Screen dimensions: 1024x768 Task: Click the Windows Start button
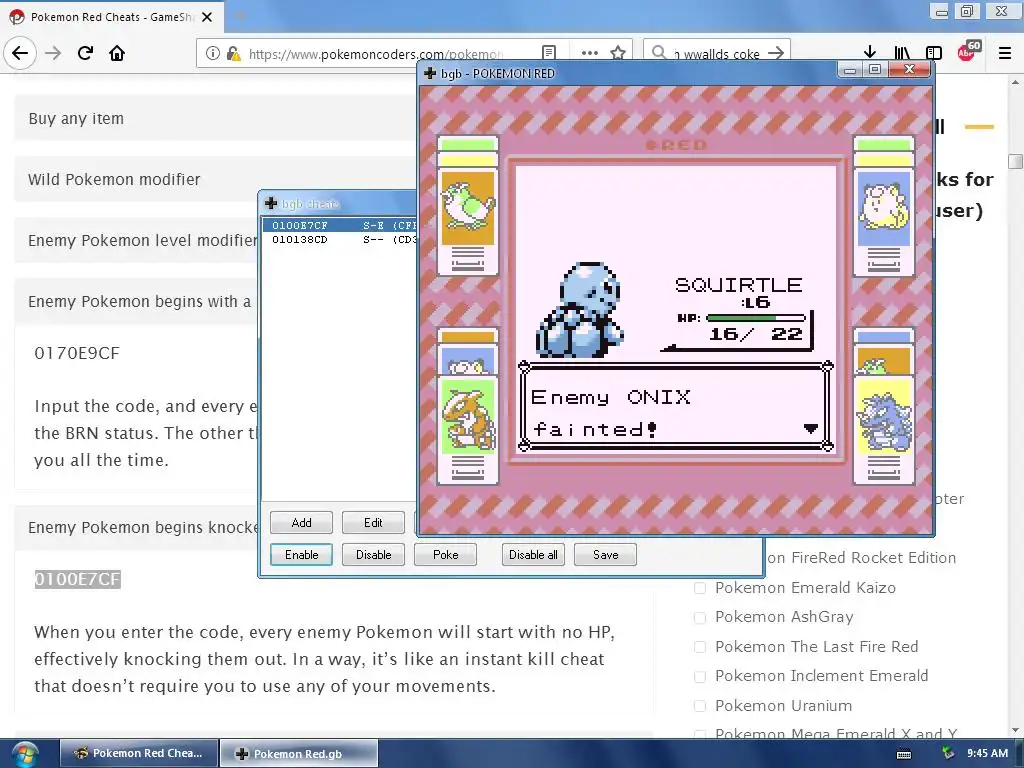click(x=24, y=754)
